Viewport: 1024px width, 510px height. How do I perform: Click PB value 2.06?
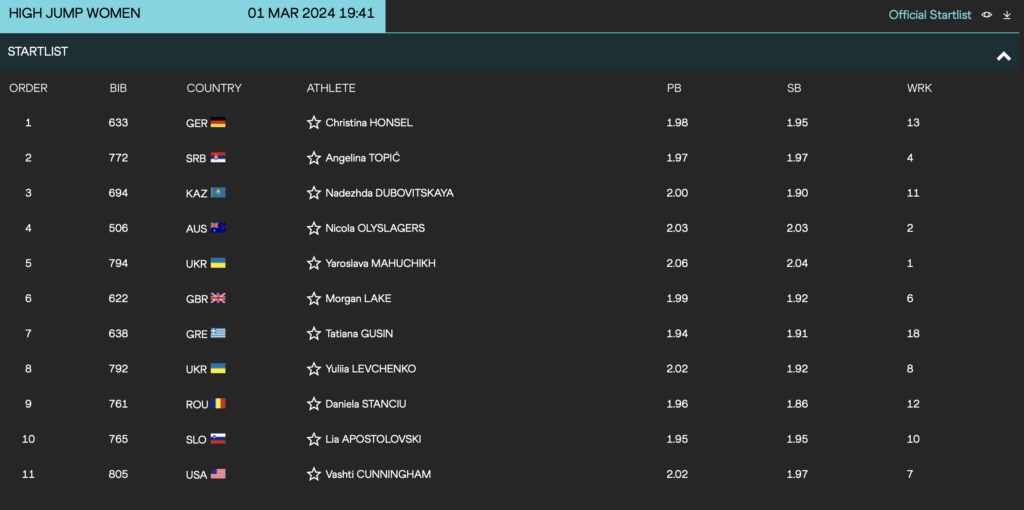click(x=677, y=264)
